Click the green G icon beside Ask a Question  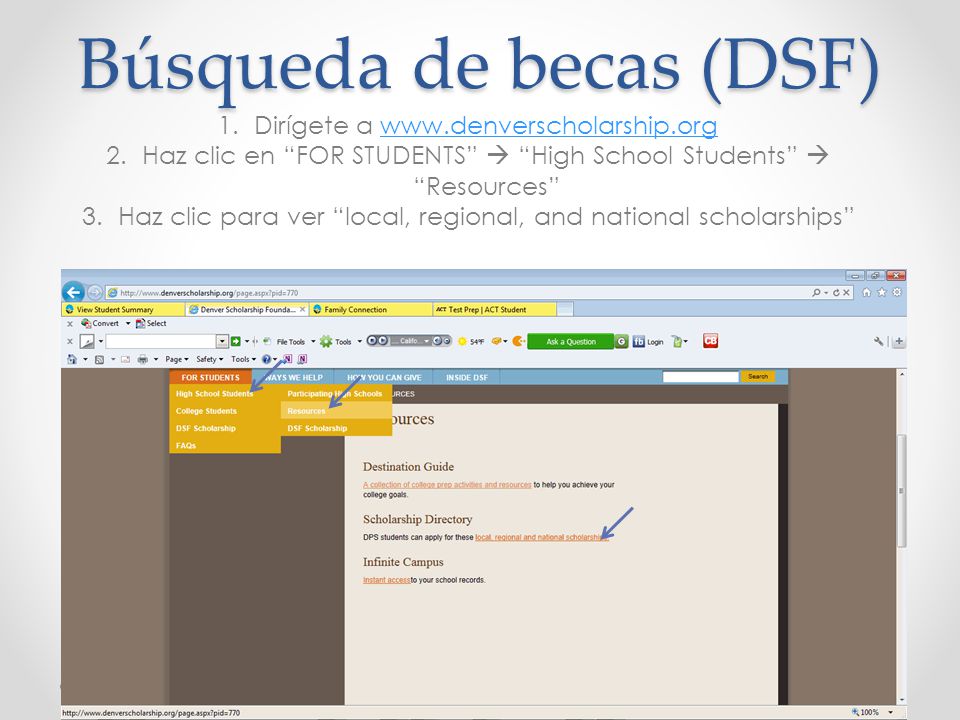click(621, 342)
